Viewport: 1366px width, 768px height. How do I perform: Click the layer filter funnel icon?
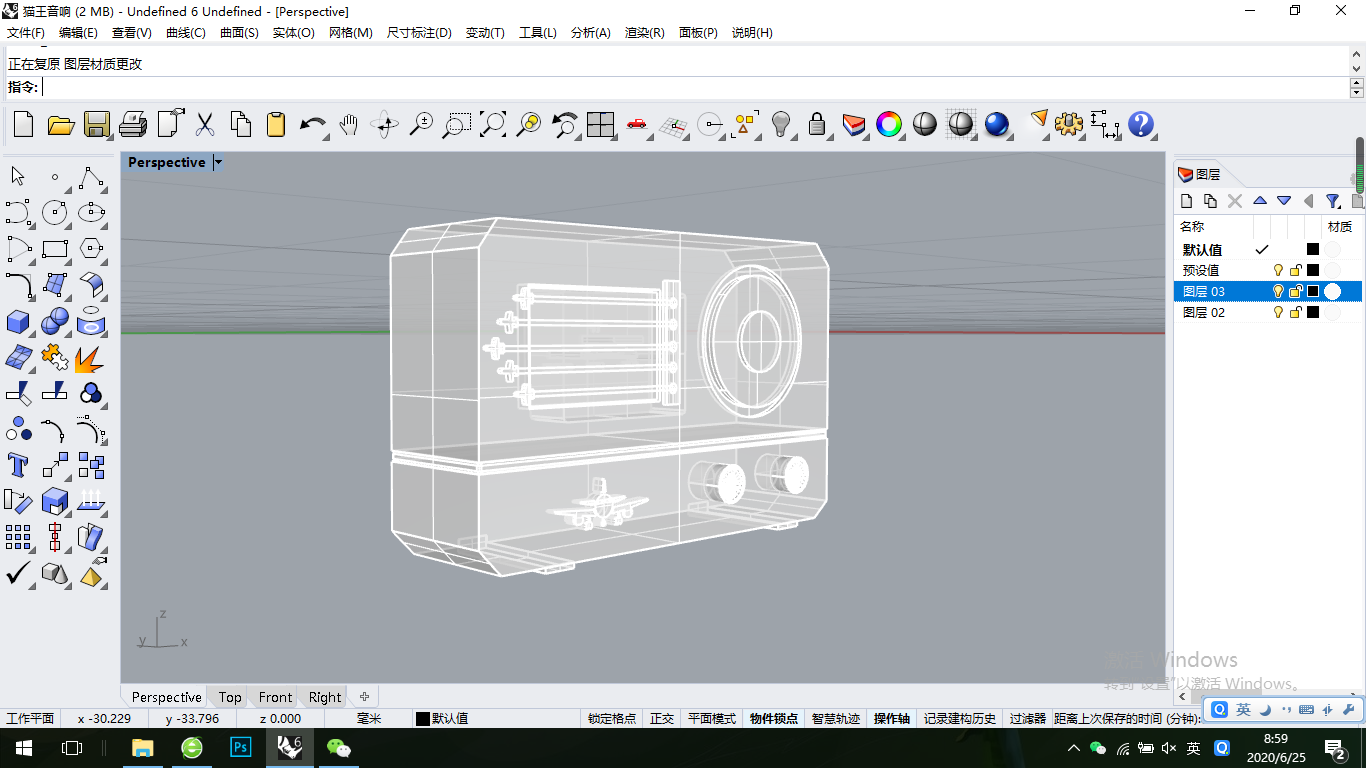pos(1333,201)
